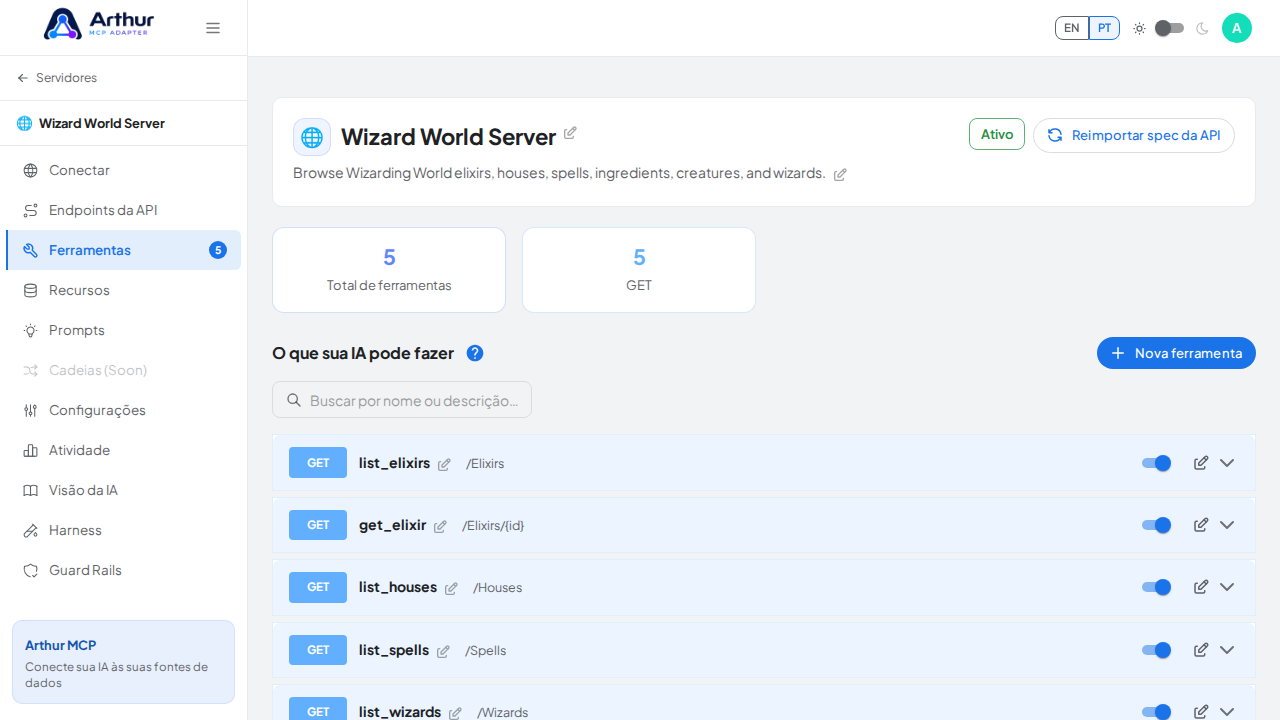Viewport: 1280px width, 720px height.
Task: Click the GET badge on list_elixirs
Action: click(318, 463)
